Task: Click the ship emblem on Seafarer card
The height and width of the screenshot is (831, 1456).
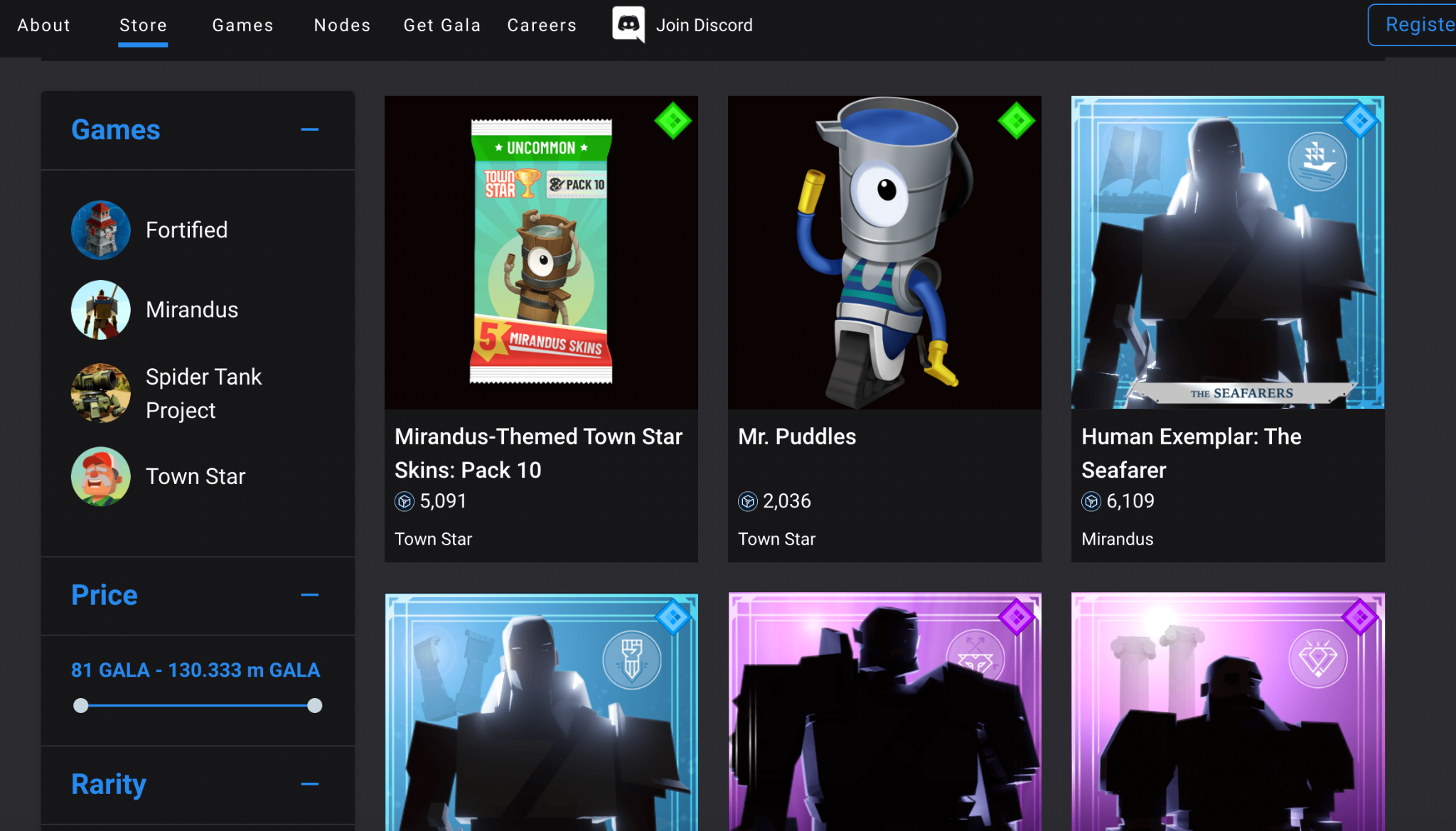Action: click(x=1317, y=162)
